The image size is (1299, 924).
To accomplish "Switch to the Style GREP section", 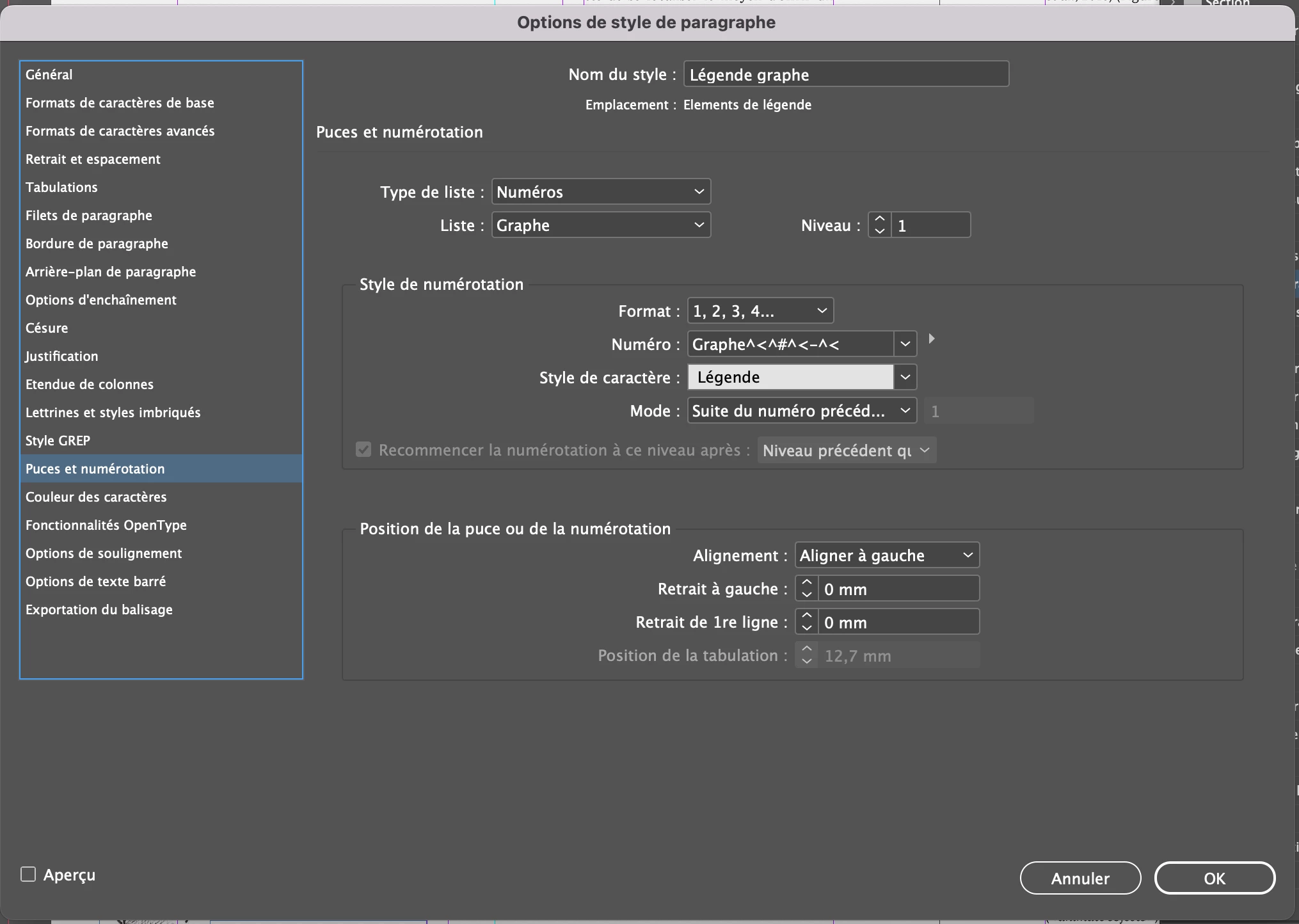I will (x=58, y=440).
